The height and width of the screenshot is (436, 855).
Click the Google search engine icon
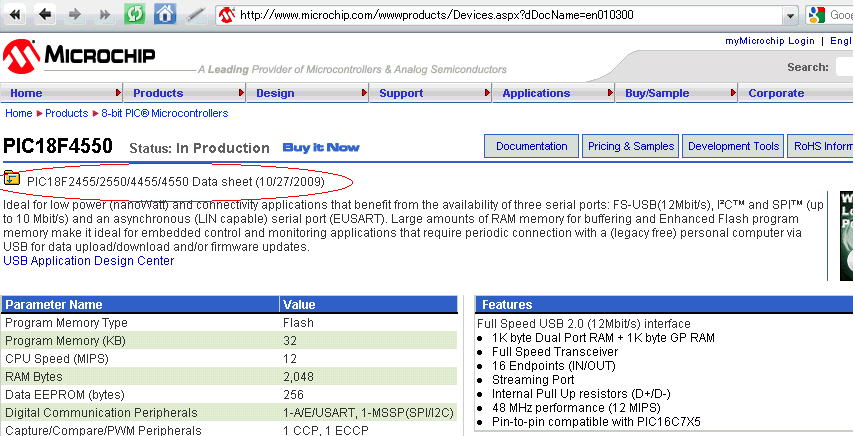[817, 15]
